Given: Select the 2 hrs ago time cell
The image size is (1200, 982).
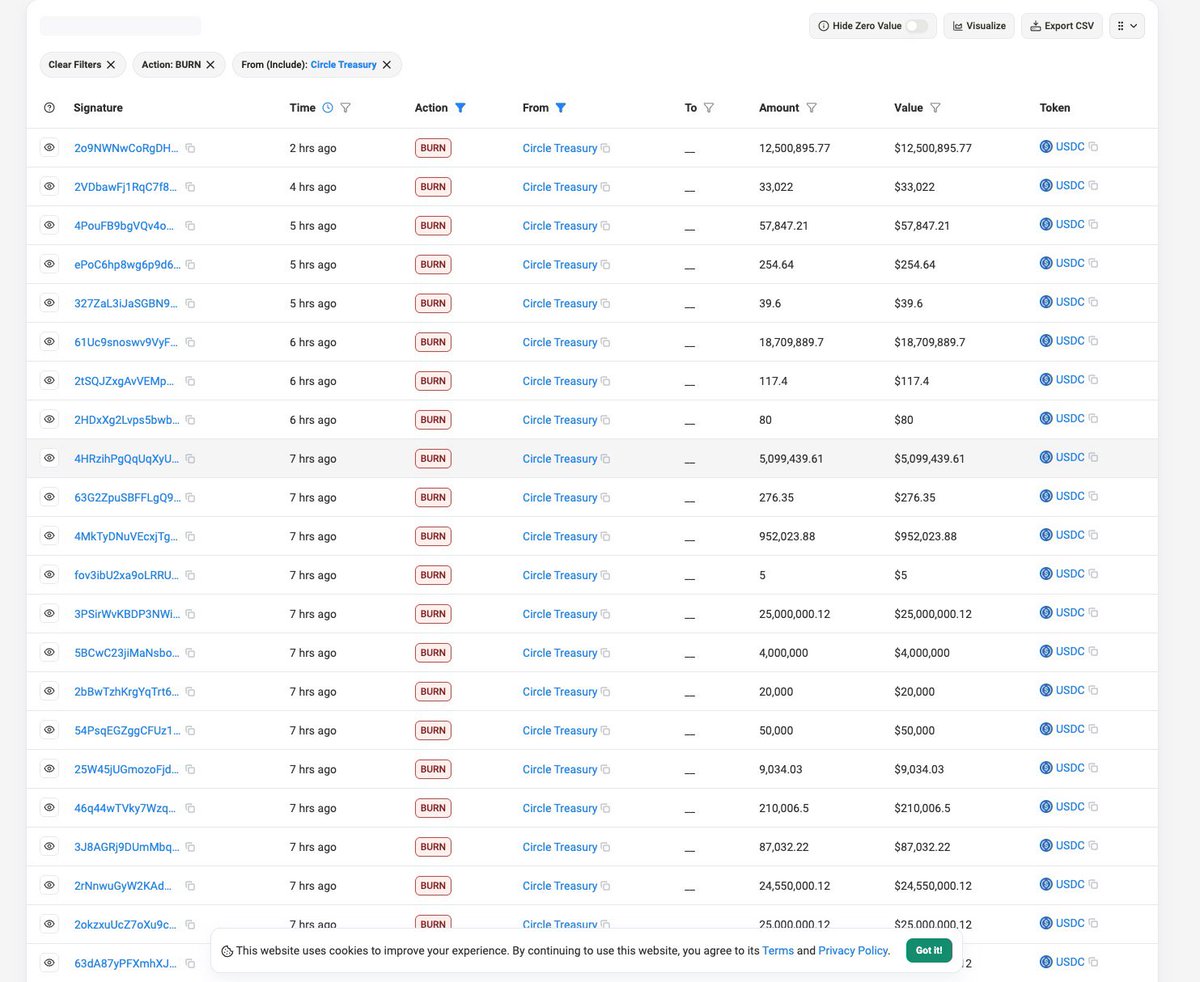Looking at the screenshot, I should [x=313, y=148].
